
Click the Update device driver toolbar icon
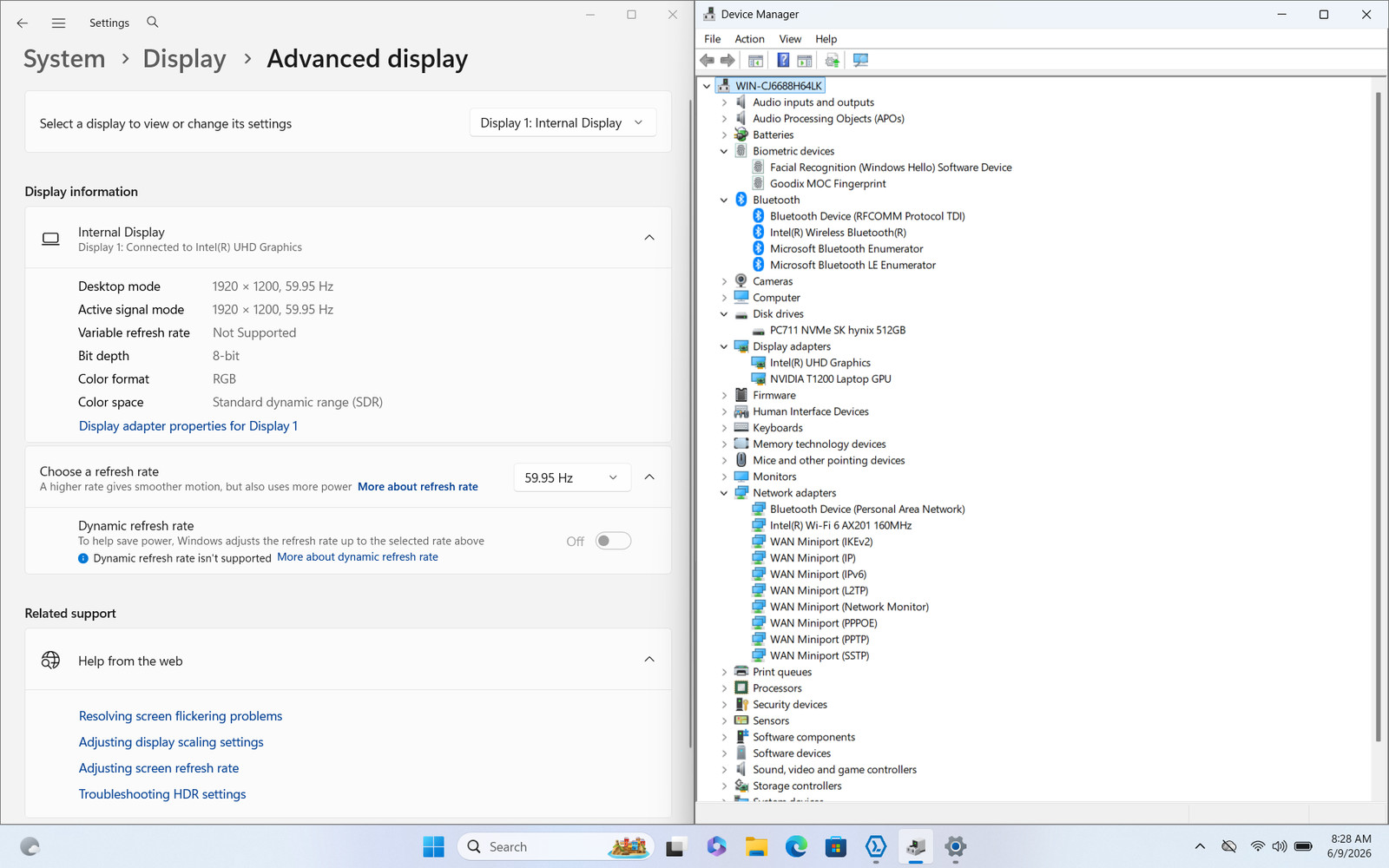[x=832, y=60]
